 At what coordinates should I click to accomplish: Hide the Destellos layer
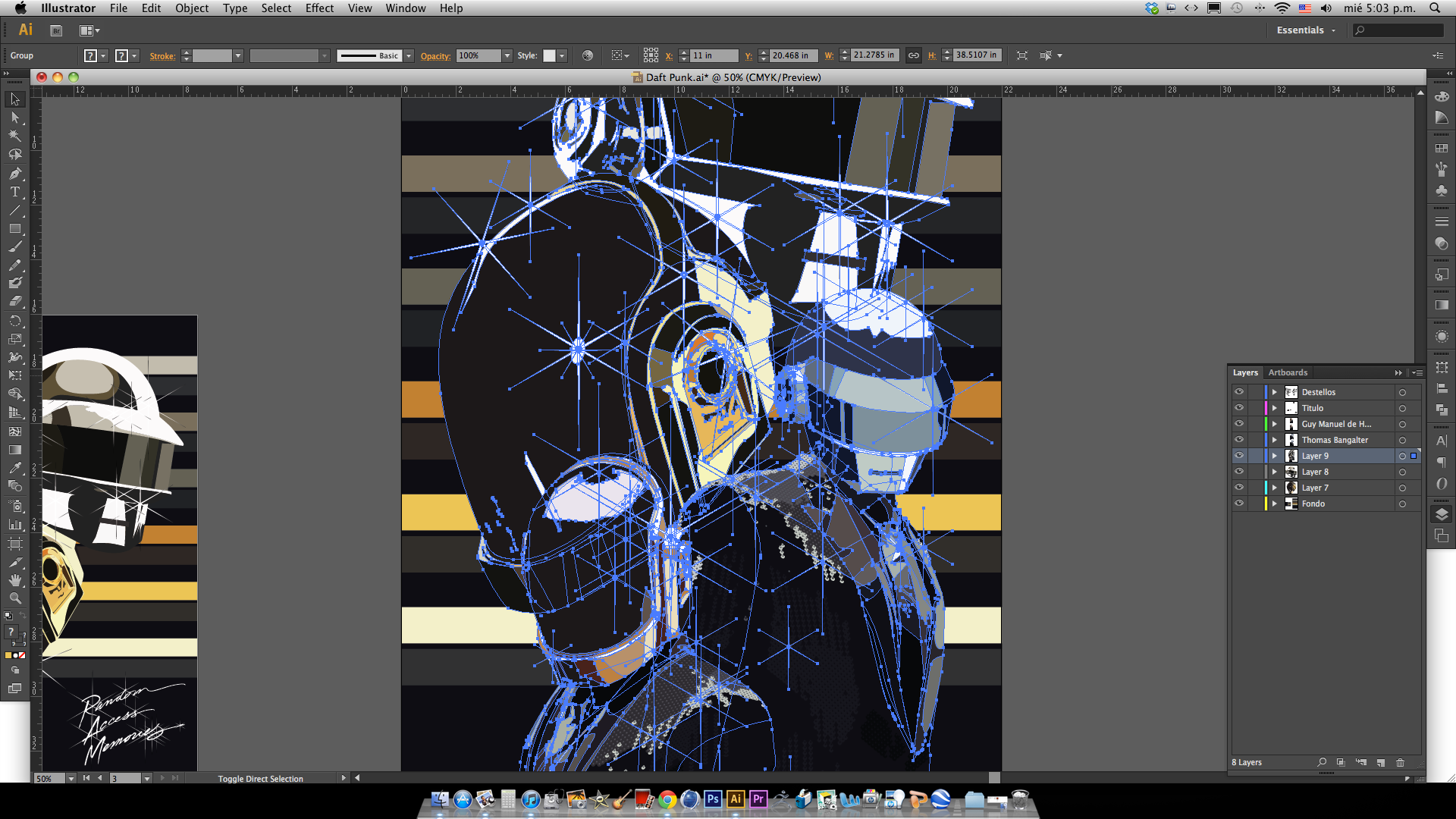click(1239, 392)
